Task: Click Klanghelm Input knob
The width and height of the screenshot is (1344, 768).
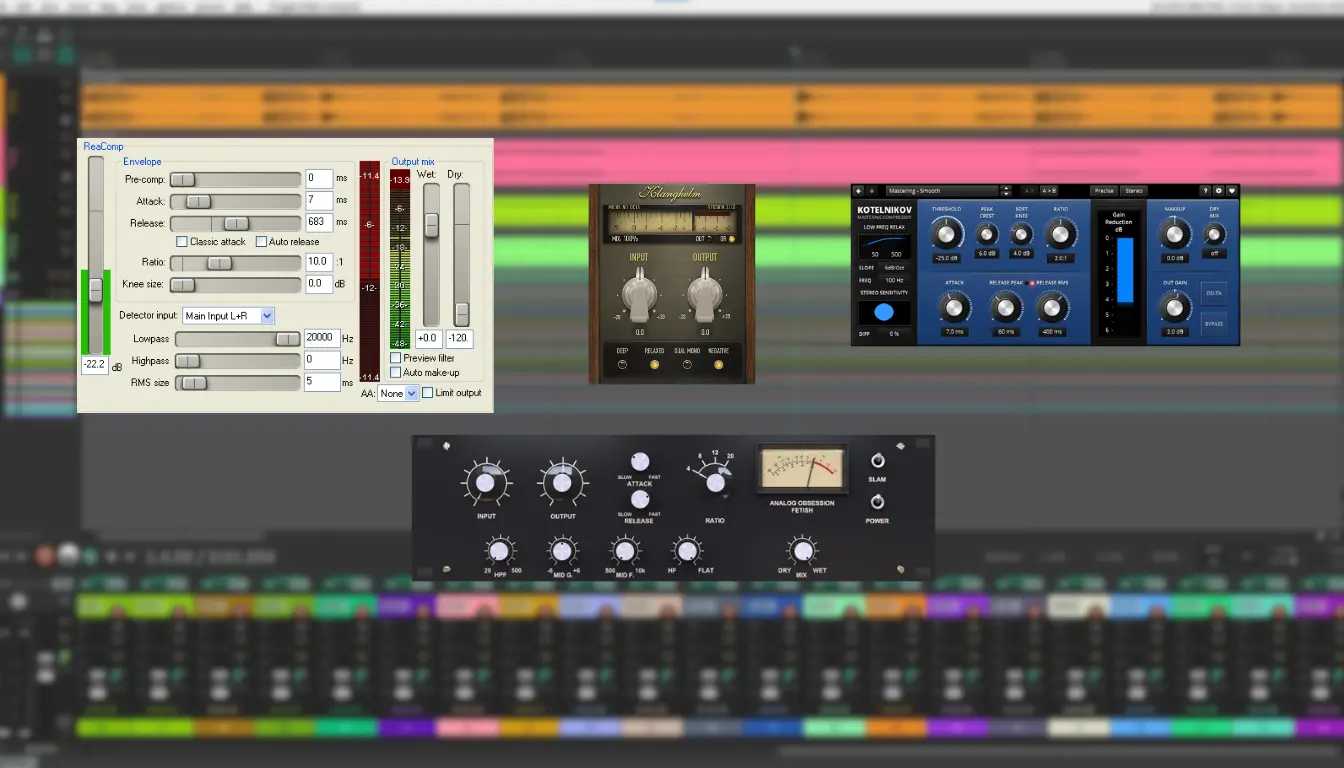Action: click(640, 295)
